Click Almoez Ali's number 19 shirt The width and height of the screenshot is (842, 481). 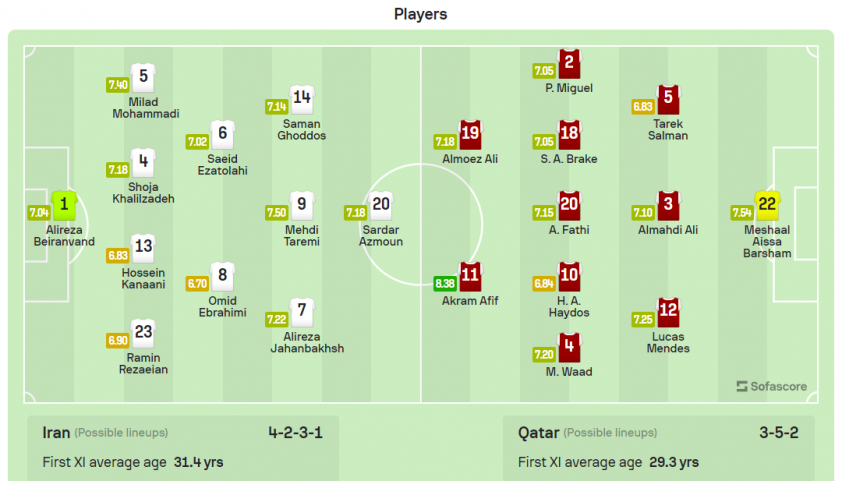470,134
